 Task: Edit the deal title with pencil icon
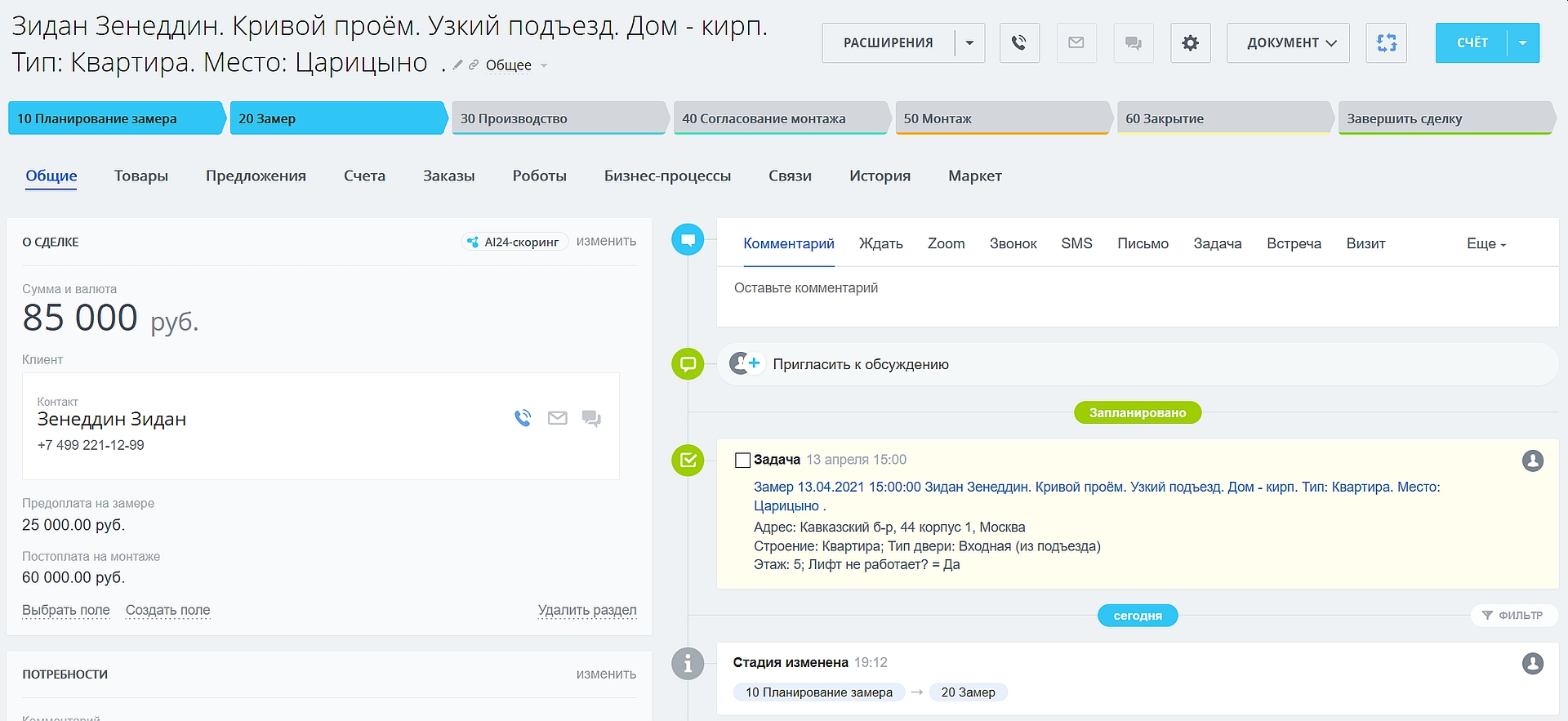pos(458,65)
